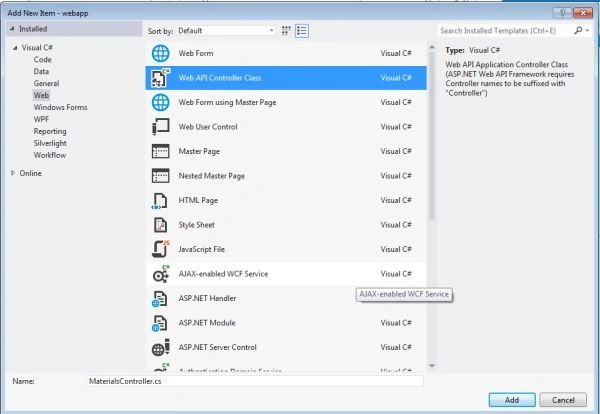This screenshot has width=600, height=414.
Task: Select the Nested Master Page label
Action: click(212, 176)
